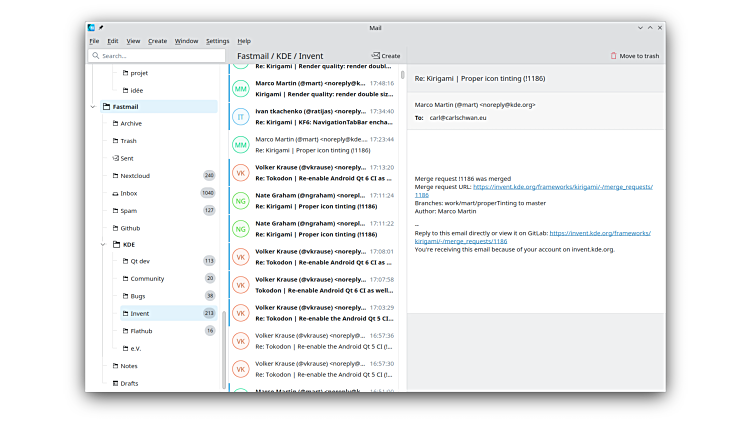Click the Move to trash button

pos(635,56)
